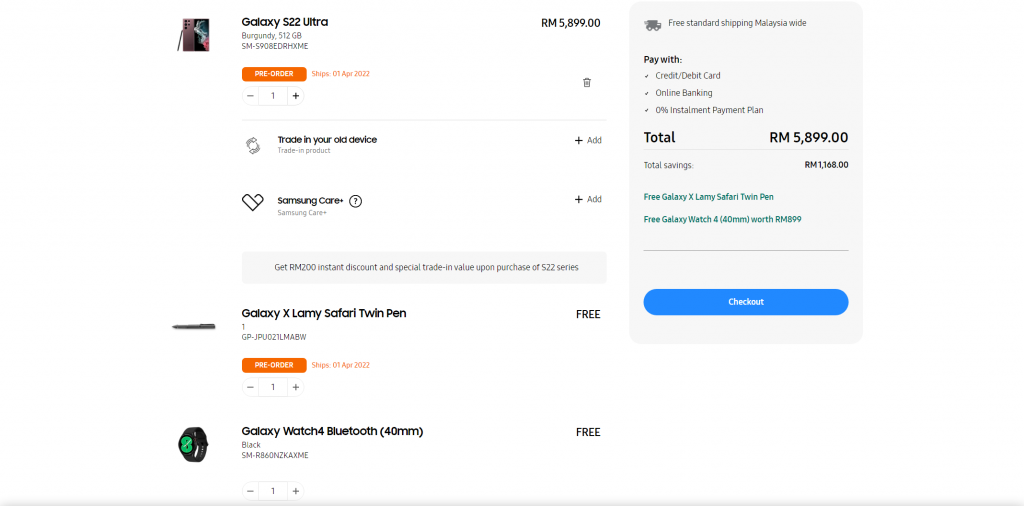Decrease Lamy Safari Twin Pen quantity
Screen dimensions: 1024x506
[x=250, y=387]
